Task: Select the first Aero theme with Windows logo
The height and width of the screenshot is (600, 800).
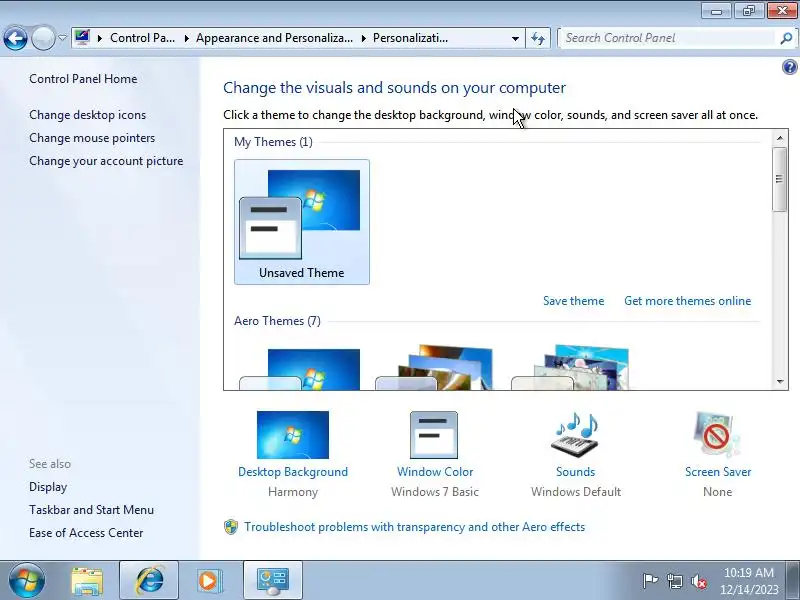Action: [301, 368]
